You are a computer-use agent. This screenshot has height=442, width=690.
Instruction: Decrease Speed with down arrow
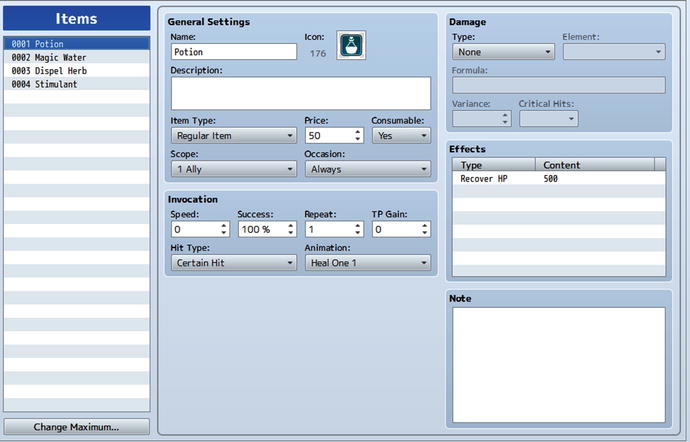pos(224,233)
